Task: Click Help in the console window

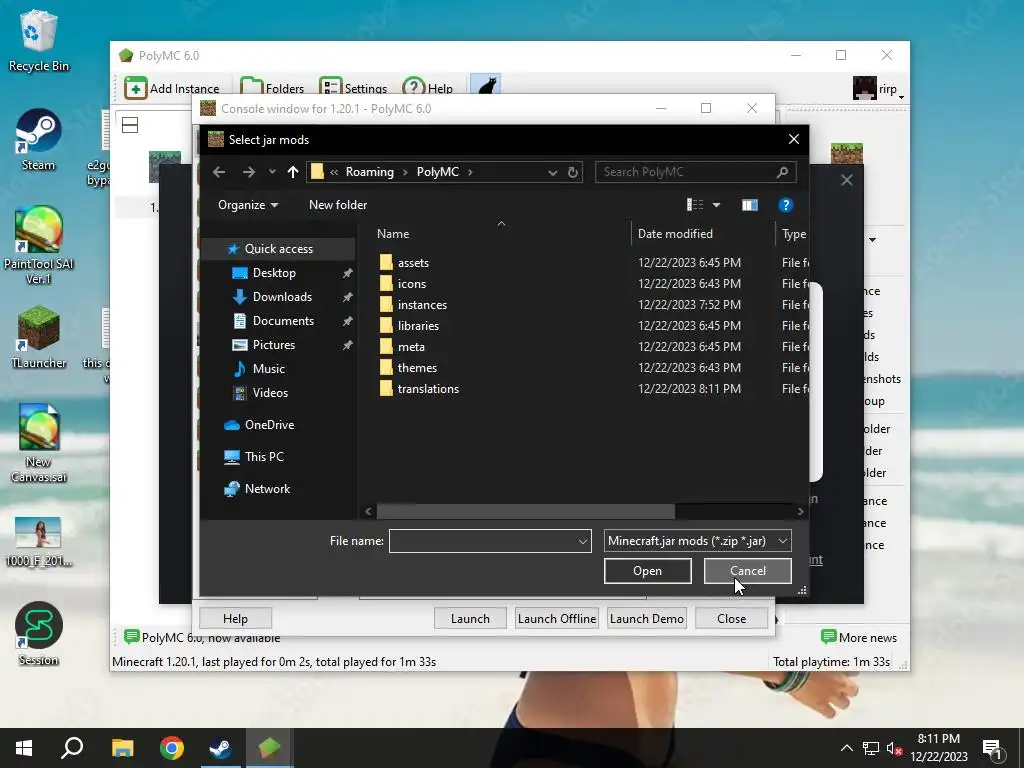Action: 235,618
